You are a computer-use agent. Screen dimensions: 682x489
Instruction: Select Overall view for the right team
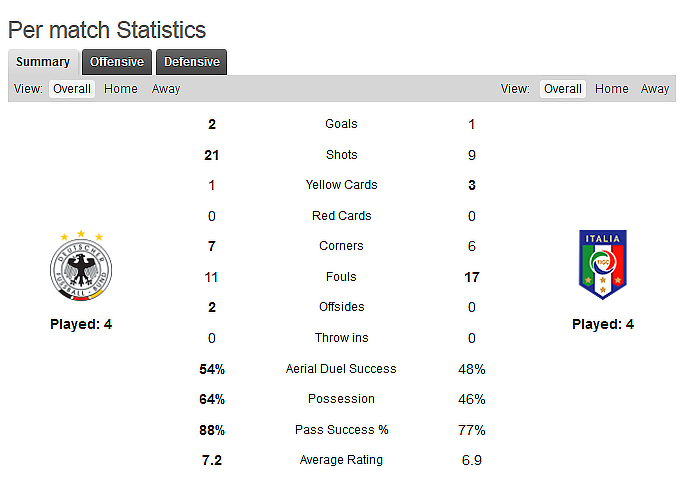click(563, 89)
